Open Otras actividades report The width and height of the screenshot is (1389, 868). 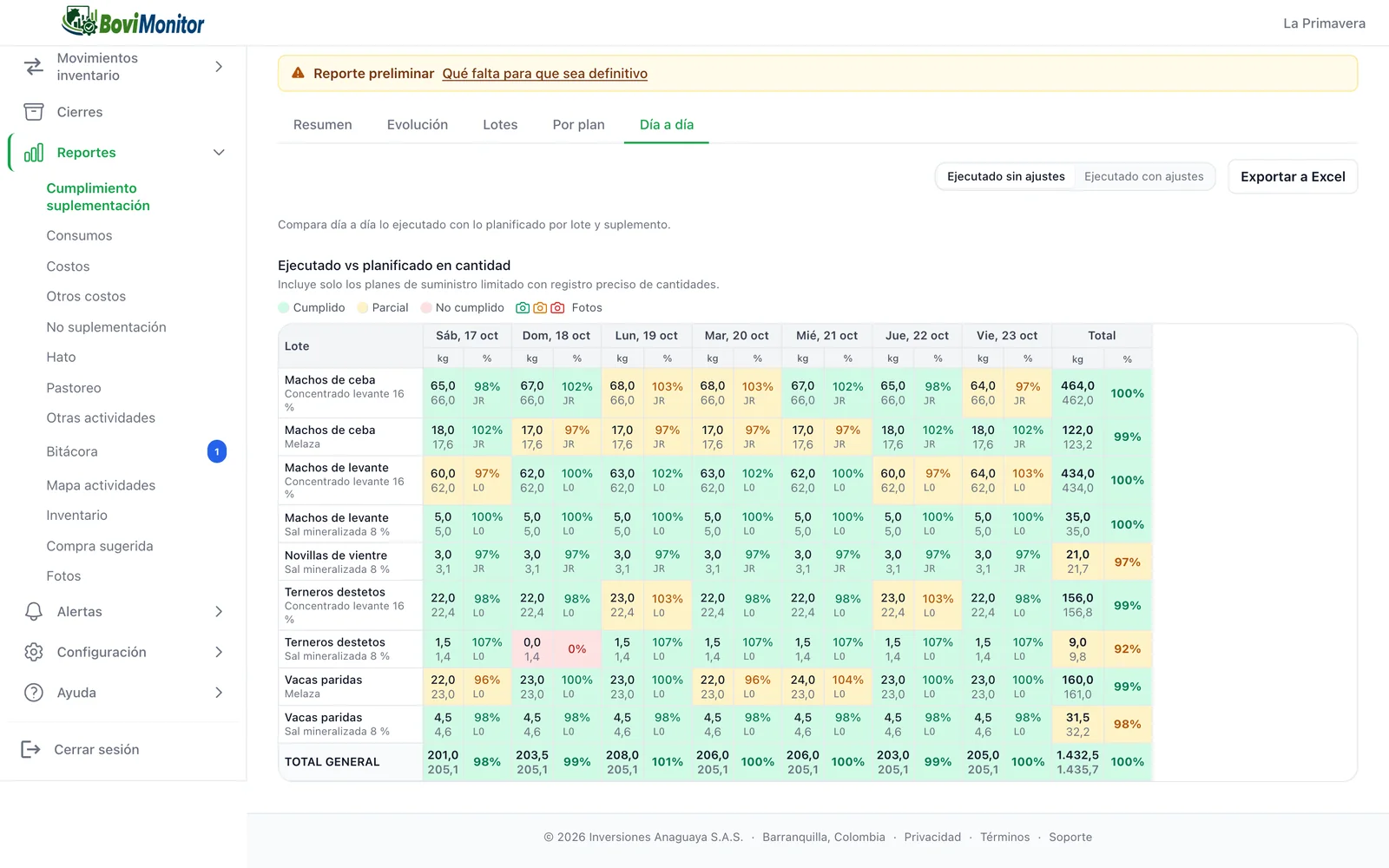(101, 418)
